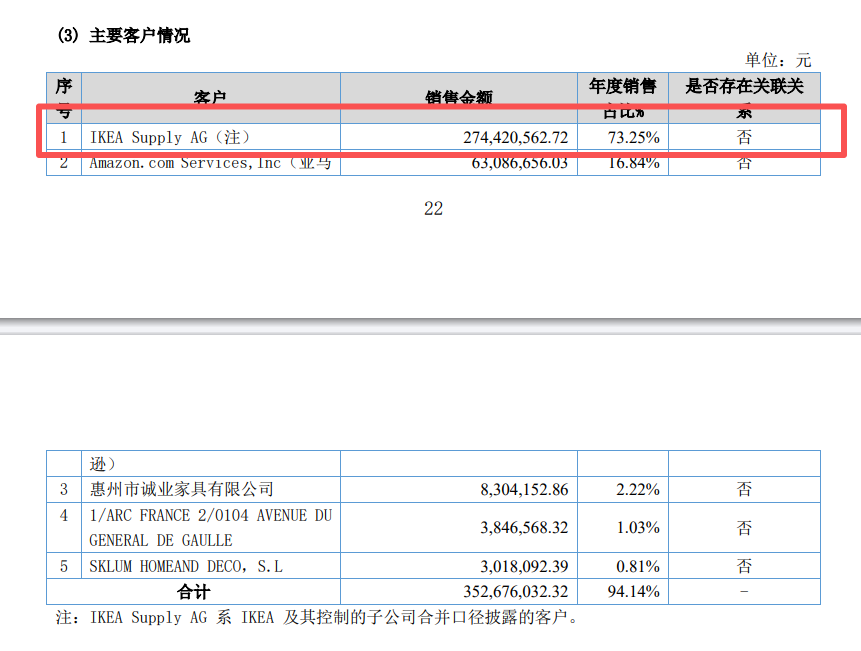Viewport: 861px width, 651px height.
Task: Select total amount 352,676,032.32
Action: [515, 592]
